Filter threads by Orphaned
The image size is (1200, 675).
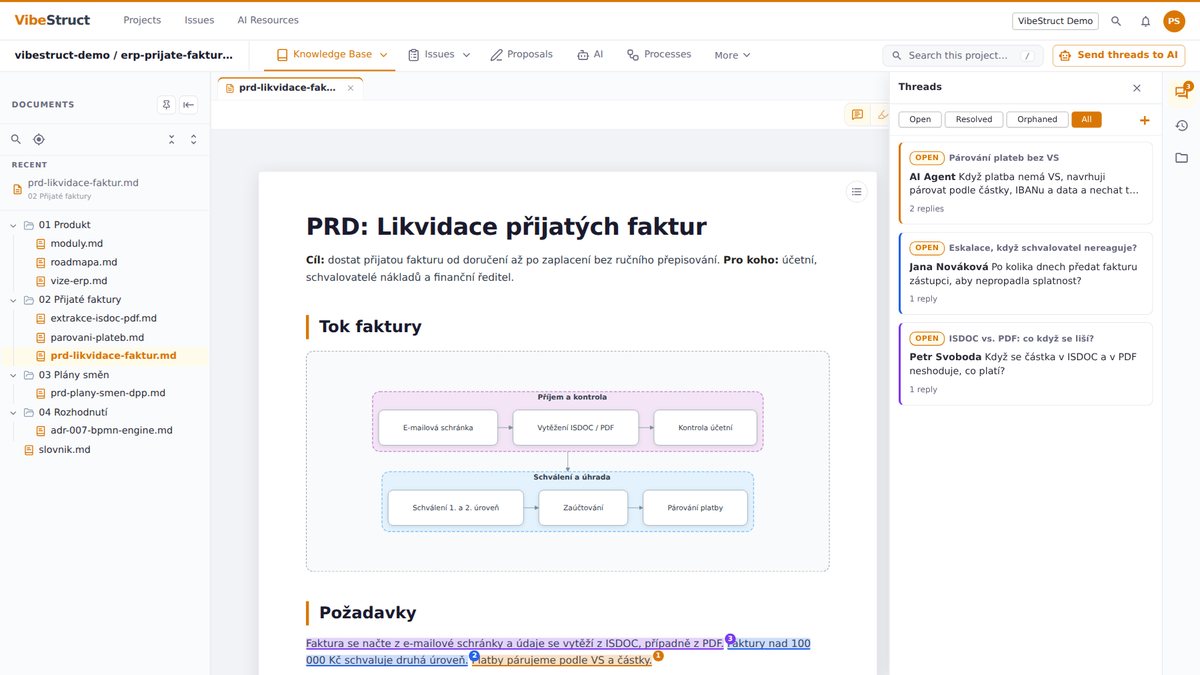(1037, 120)
